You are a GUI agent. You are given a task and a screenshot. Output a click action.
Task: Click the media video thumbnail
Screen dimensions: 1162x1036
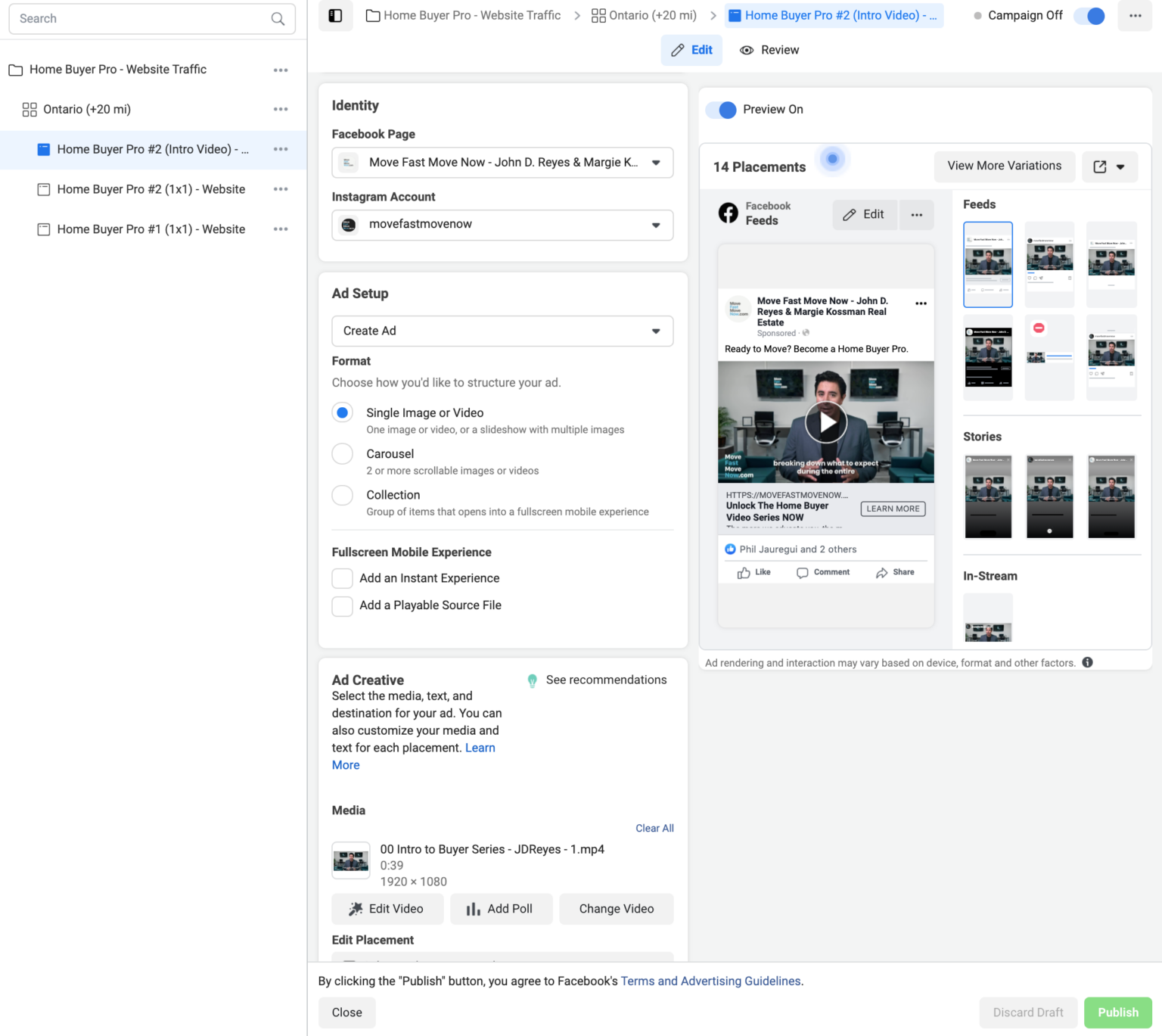tap(351, 860)
